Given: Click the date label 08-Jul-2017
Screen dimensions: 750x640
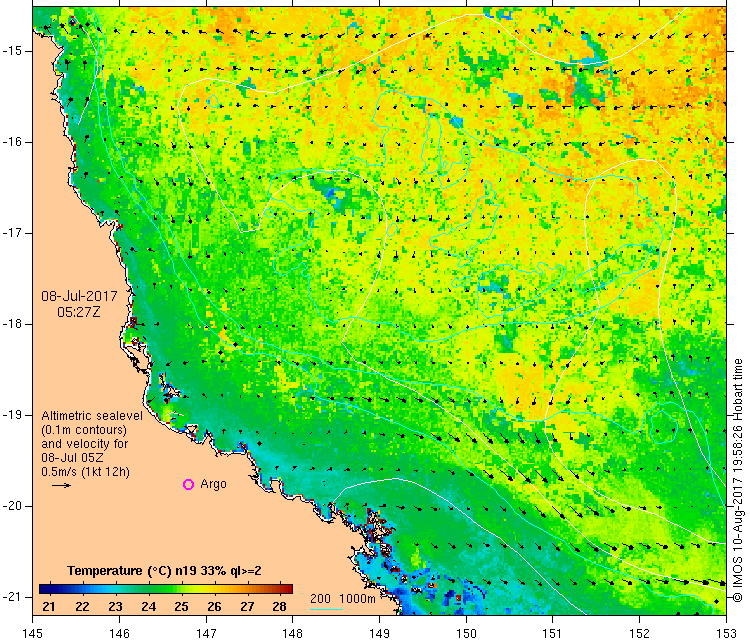Looking at the screenshot, I should [79, 296].
